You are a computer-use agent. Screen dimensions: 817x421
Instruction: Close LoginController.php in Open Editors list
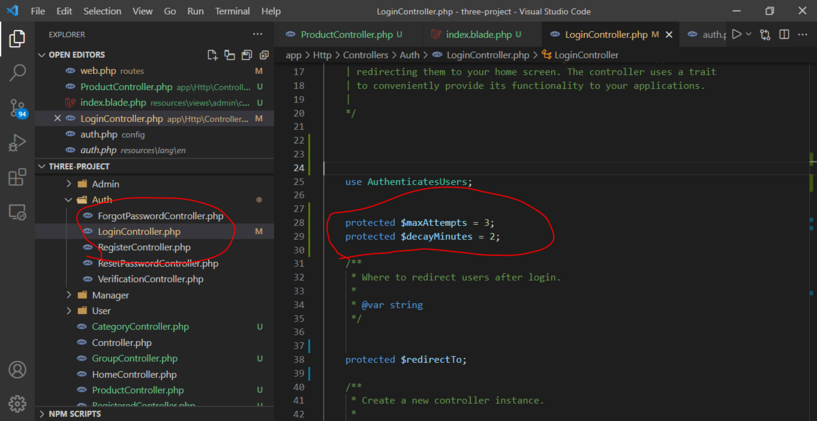point(57,119)
